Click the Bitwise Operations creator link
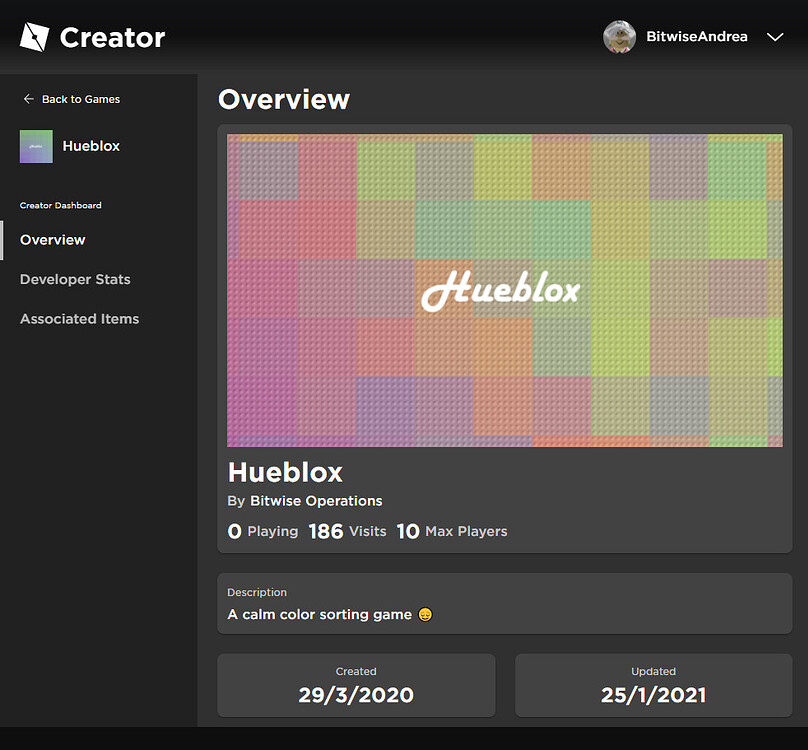This screenshot has width=808, height=750. 316,501
